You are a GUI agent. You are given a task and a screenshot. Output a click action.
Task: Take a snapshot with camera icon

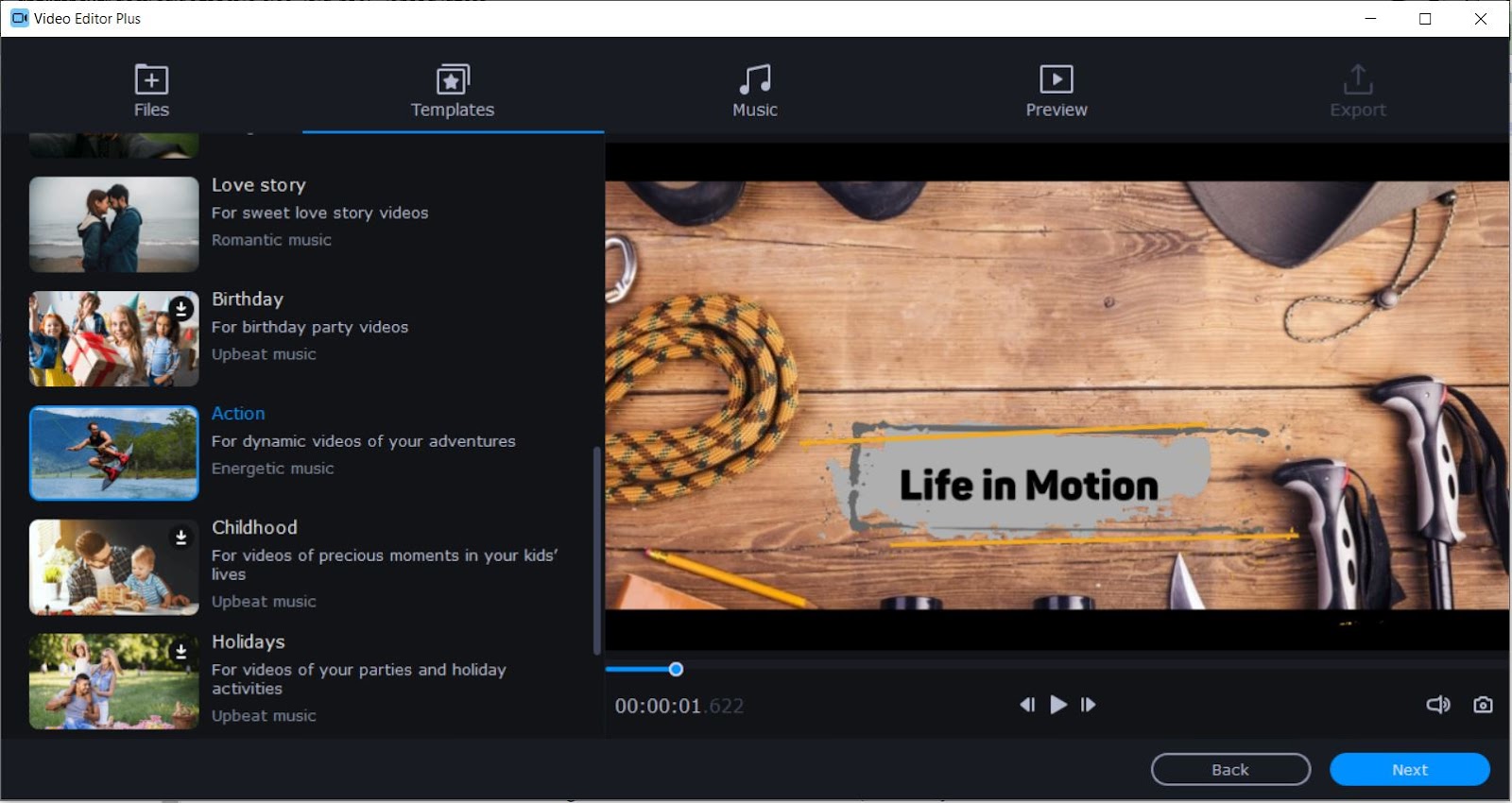pyautogui.click(x=1483, y=705)
